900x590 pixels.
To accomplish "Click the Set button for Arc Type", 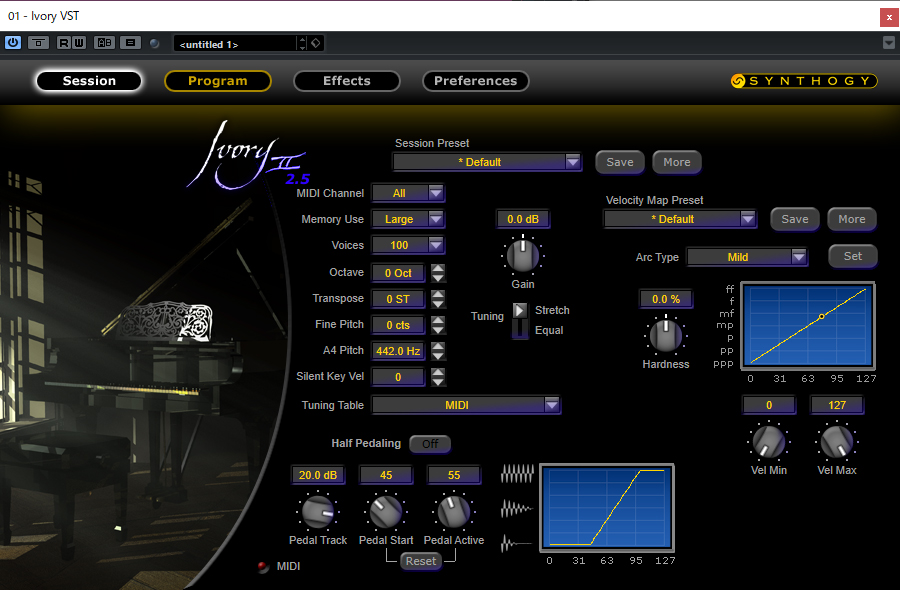I will coord(853,257).
